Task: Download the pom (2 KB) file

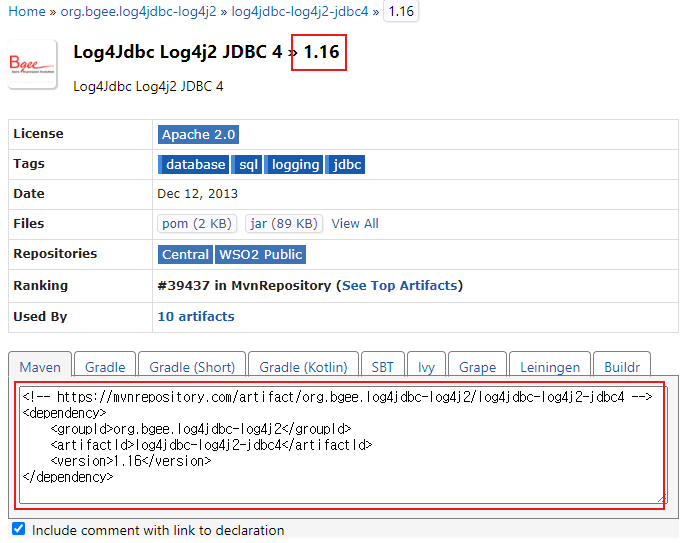Action: pos(197,224)
